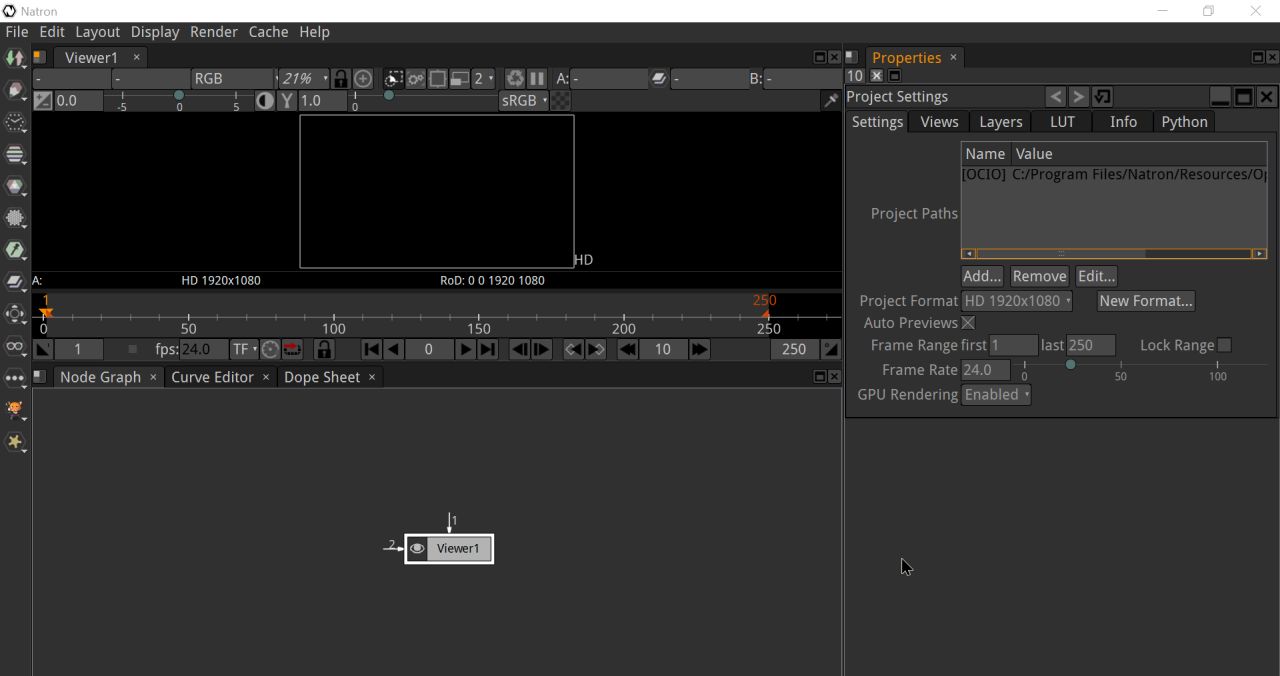
Task: Click the New Format button
Action: [1145, 300]
